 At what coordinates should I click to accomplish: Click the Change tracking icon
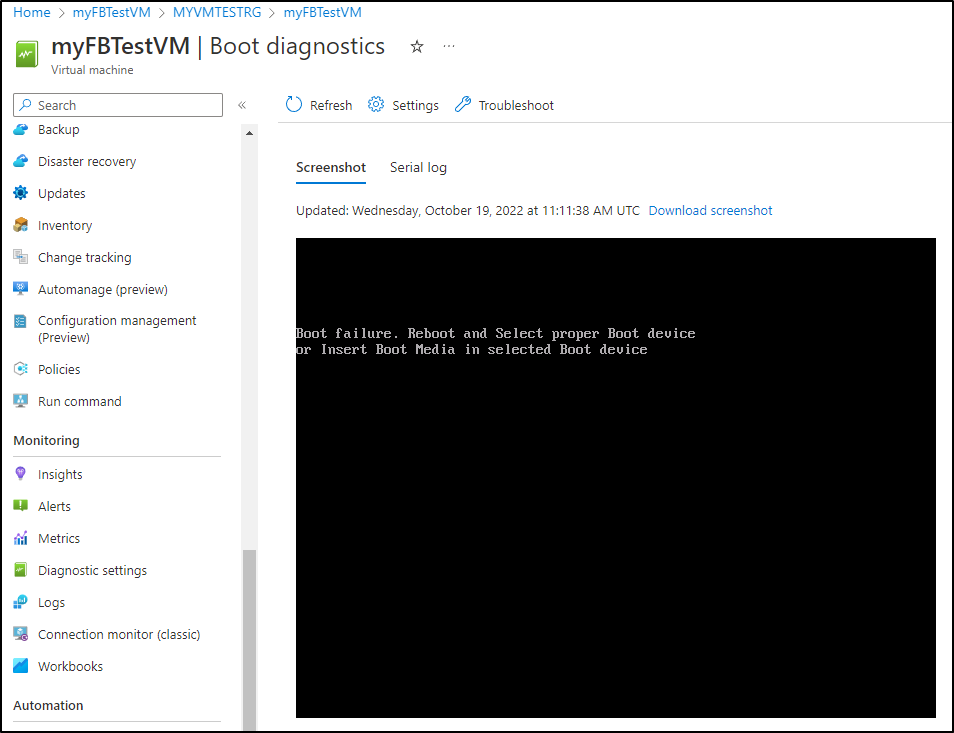(21, 257)
